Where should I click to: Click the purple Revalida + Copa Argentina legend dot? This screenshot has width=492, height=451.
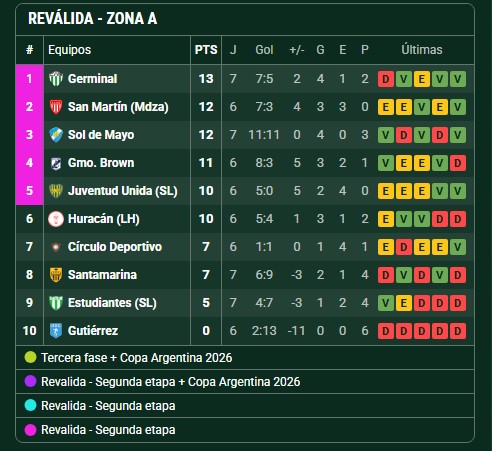(x=30, y=382)
